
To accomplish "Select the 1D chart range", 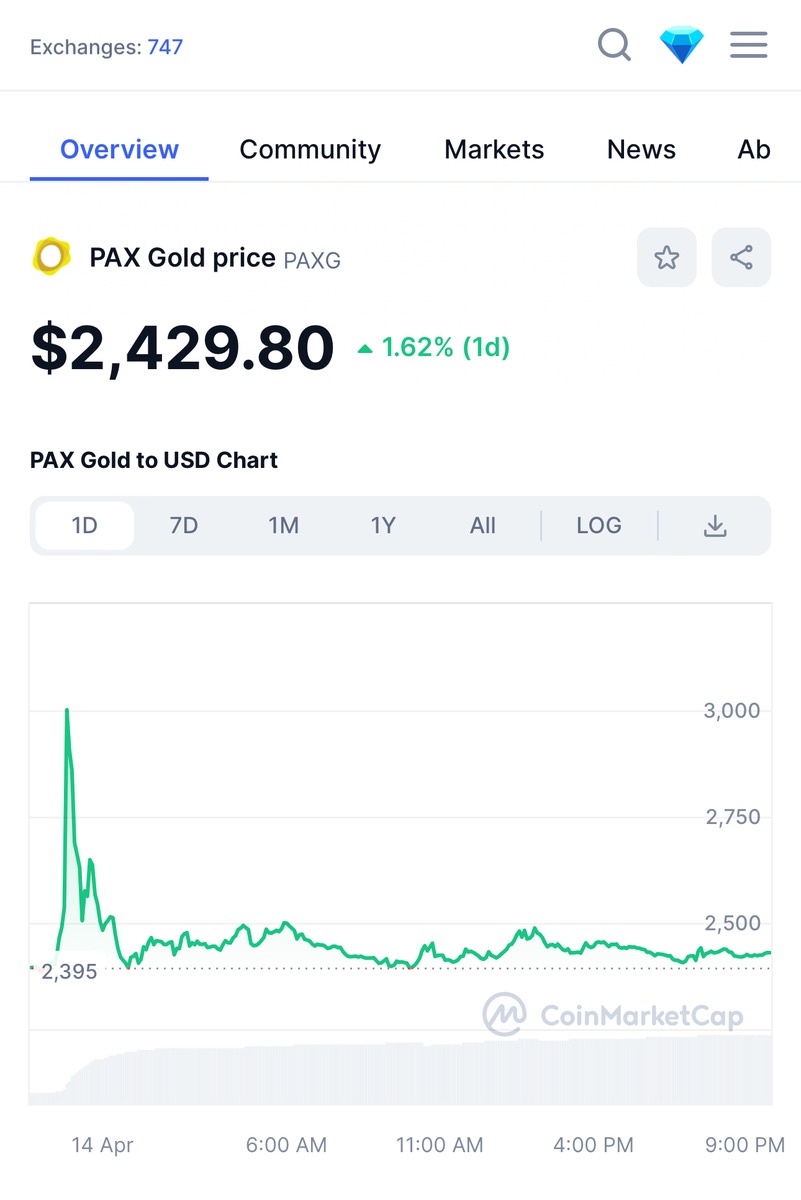I will (85, 526).
